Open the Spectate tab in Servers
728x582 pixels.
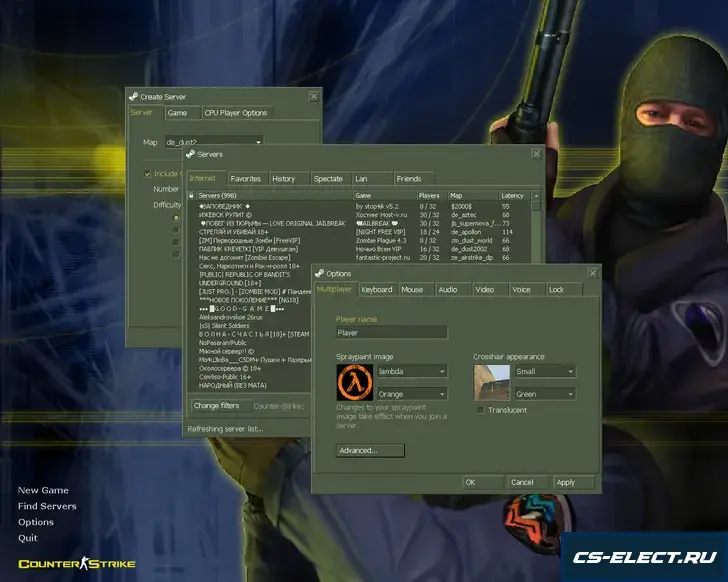(331, 179)
